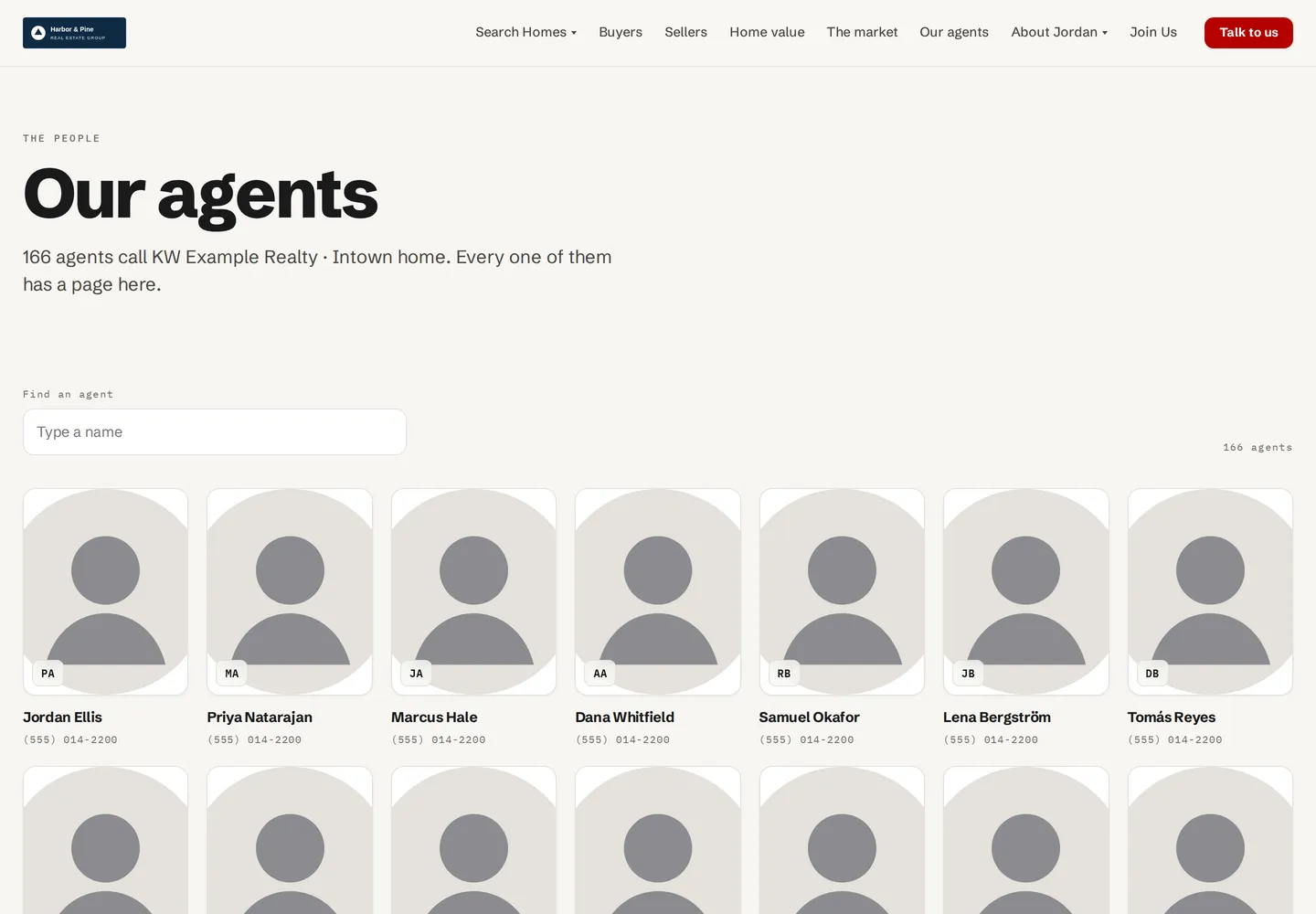Click the Our agents page heading
This screenshot has width=1316, height=914.
200,195
